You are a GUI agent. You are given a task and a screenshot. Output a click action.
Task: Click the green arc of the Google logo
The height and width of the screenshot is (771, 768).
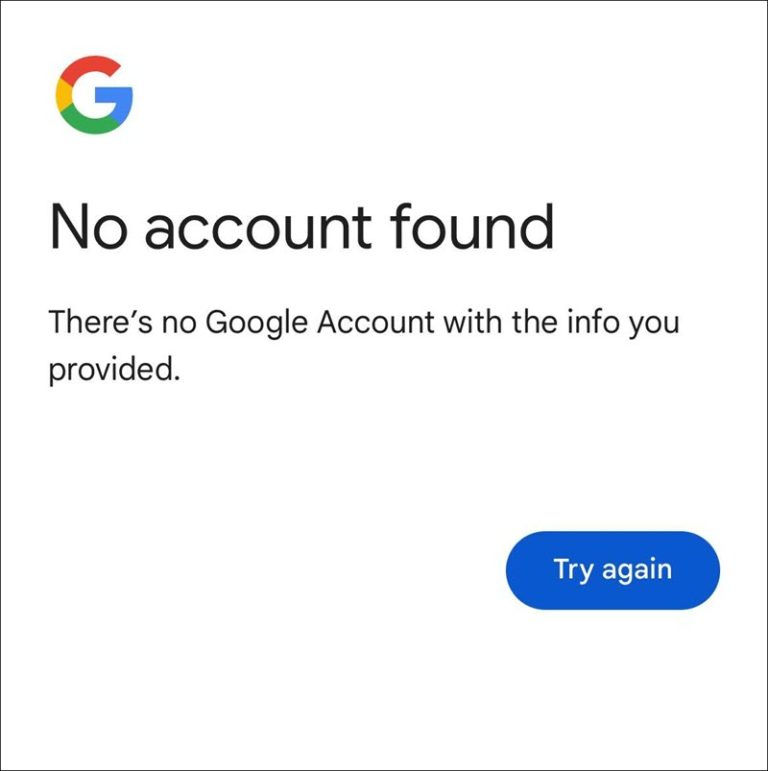click(x=89, y=123)
